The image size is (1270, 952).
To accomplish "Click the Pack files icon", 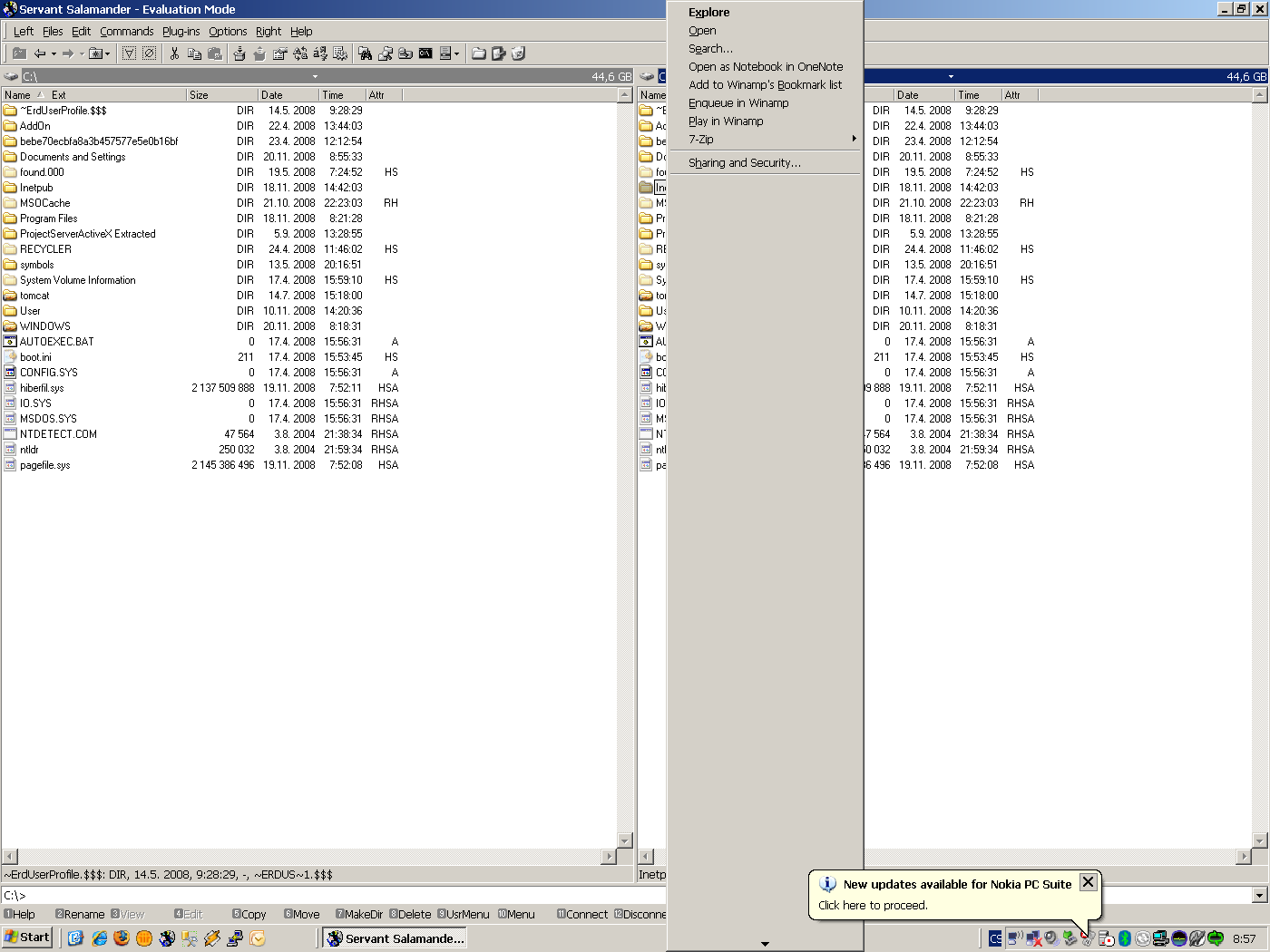I will (239, 53).
